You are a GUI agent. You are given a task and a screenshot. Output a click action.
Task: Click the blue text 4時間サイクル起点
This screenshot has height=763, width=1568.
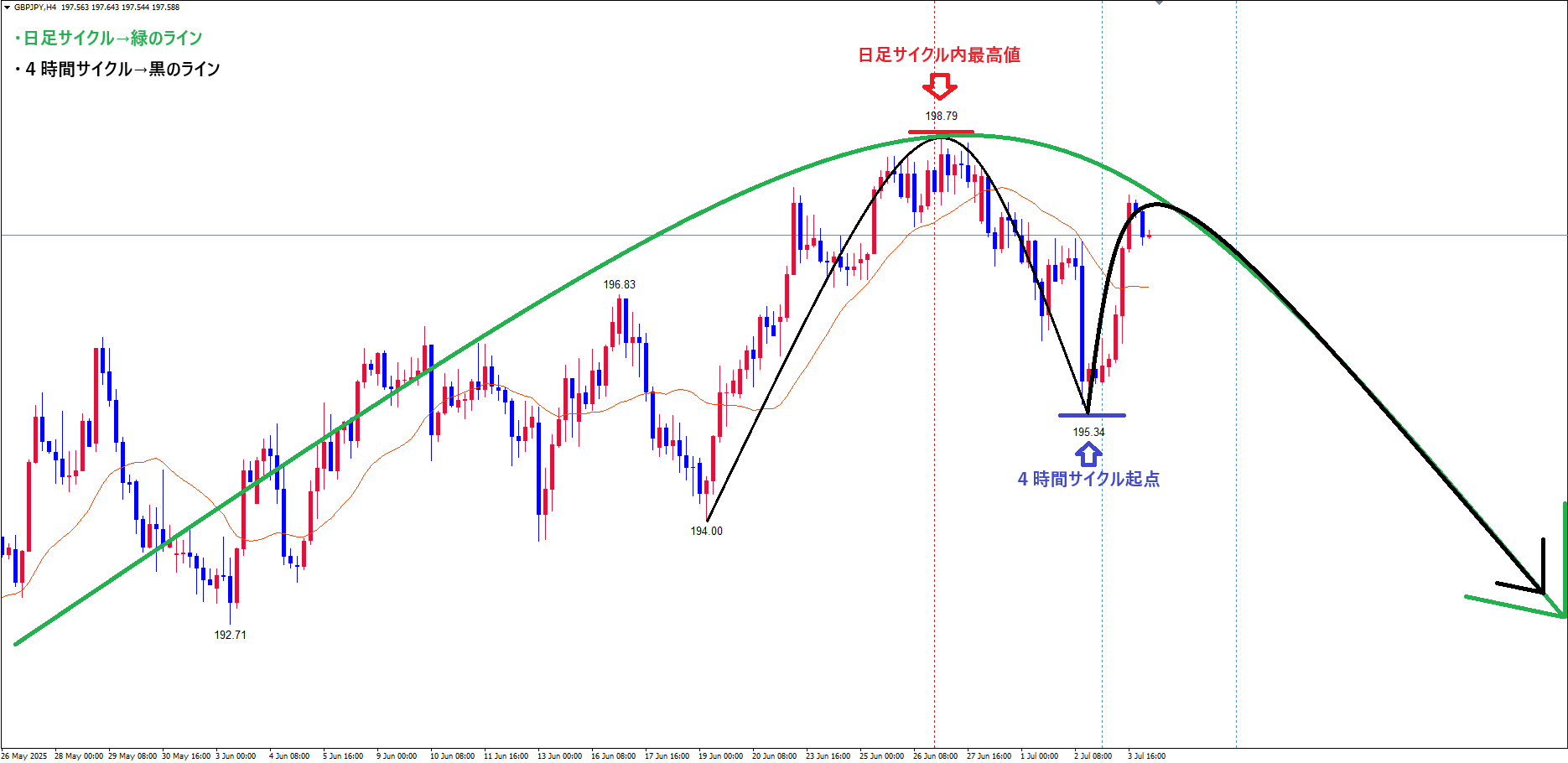coord(1088,479)
